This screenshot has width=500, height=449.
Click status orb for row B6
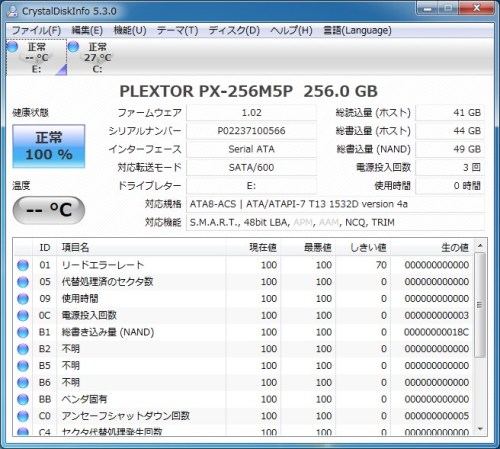click(x=23, y=382)
